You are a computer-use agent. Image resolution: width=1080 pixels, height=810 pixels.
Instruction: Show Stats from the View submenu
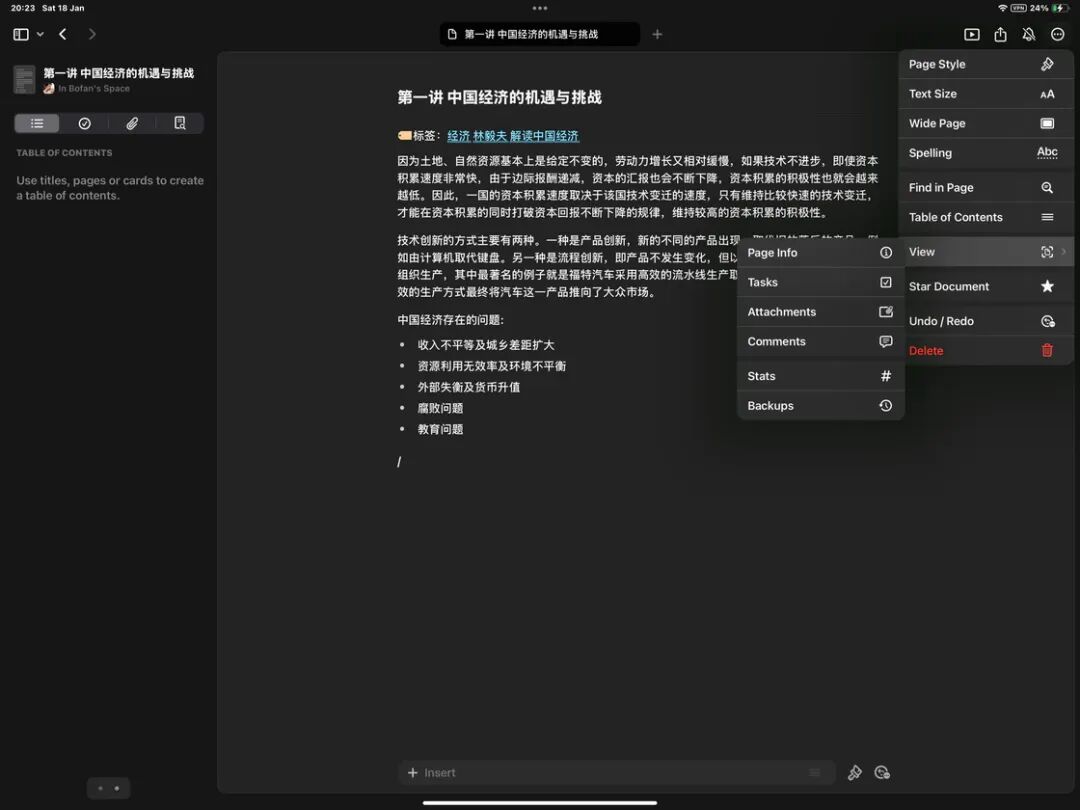point(820,376)
